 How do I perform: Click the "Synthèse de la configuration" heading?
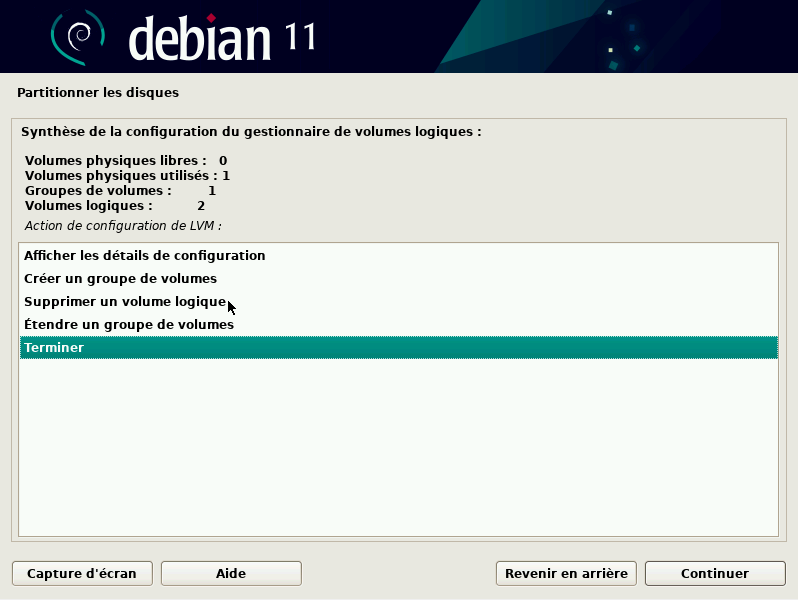click(x=251, y=131)
